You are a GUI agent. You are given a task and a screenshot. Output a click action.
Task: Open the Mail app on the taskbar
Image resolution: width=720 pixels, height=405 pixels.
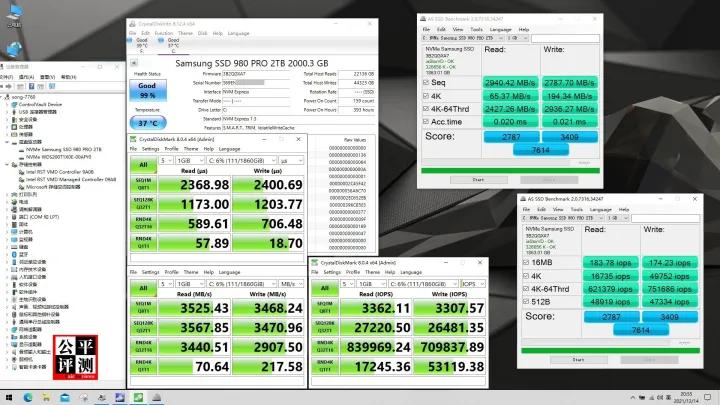[x=65, y=398]
